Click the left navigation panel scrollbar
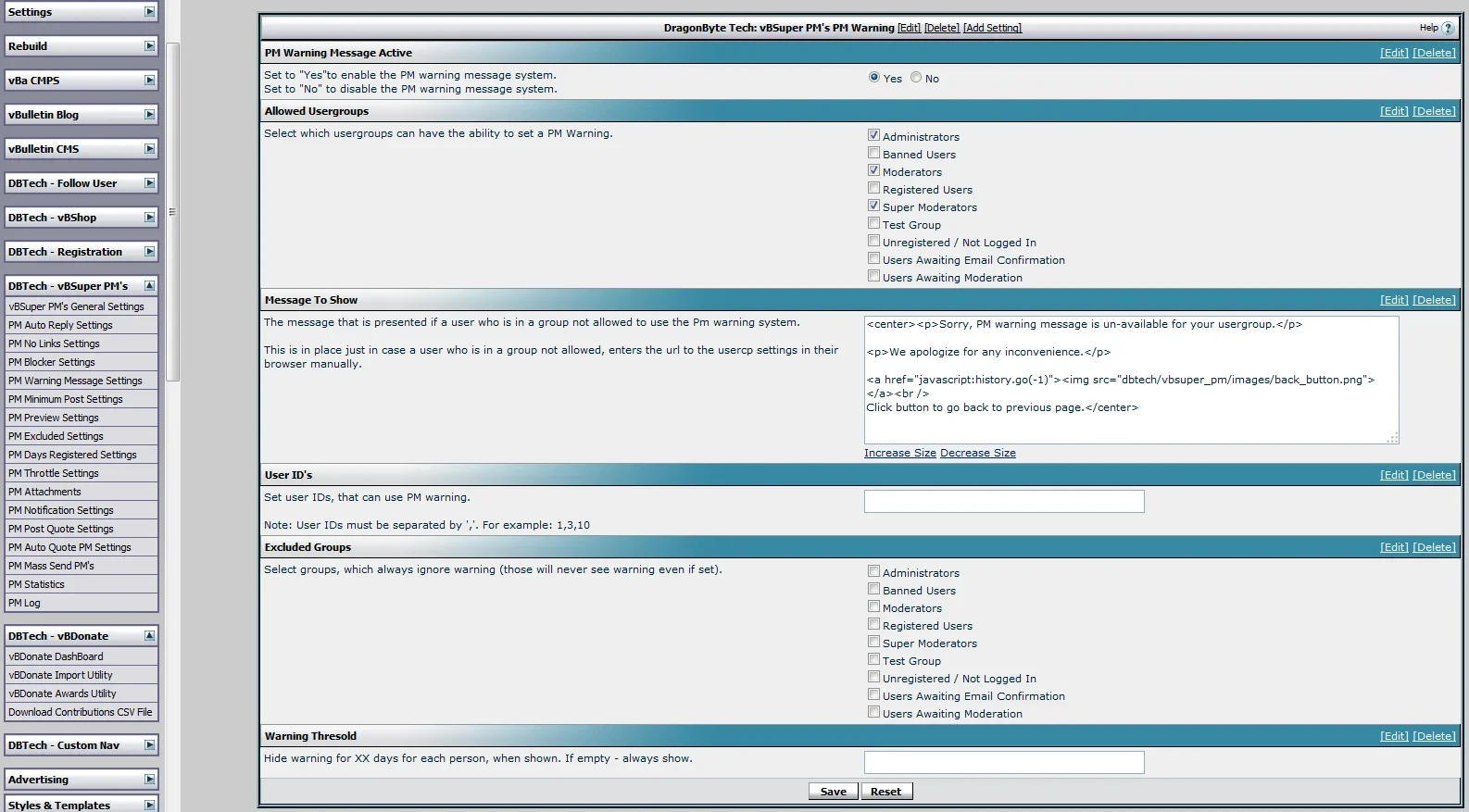 click(172, 212)
